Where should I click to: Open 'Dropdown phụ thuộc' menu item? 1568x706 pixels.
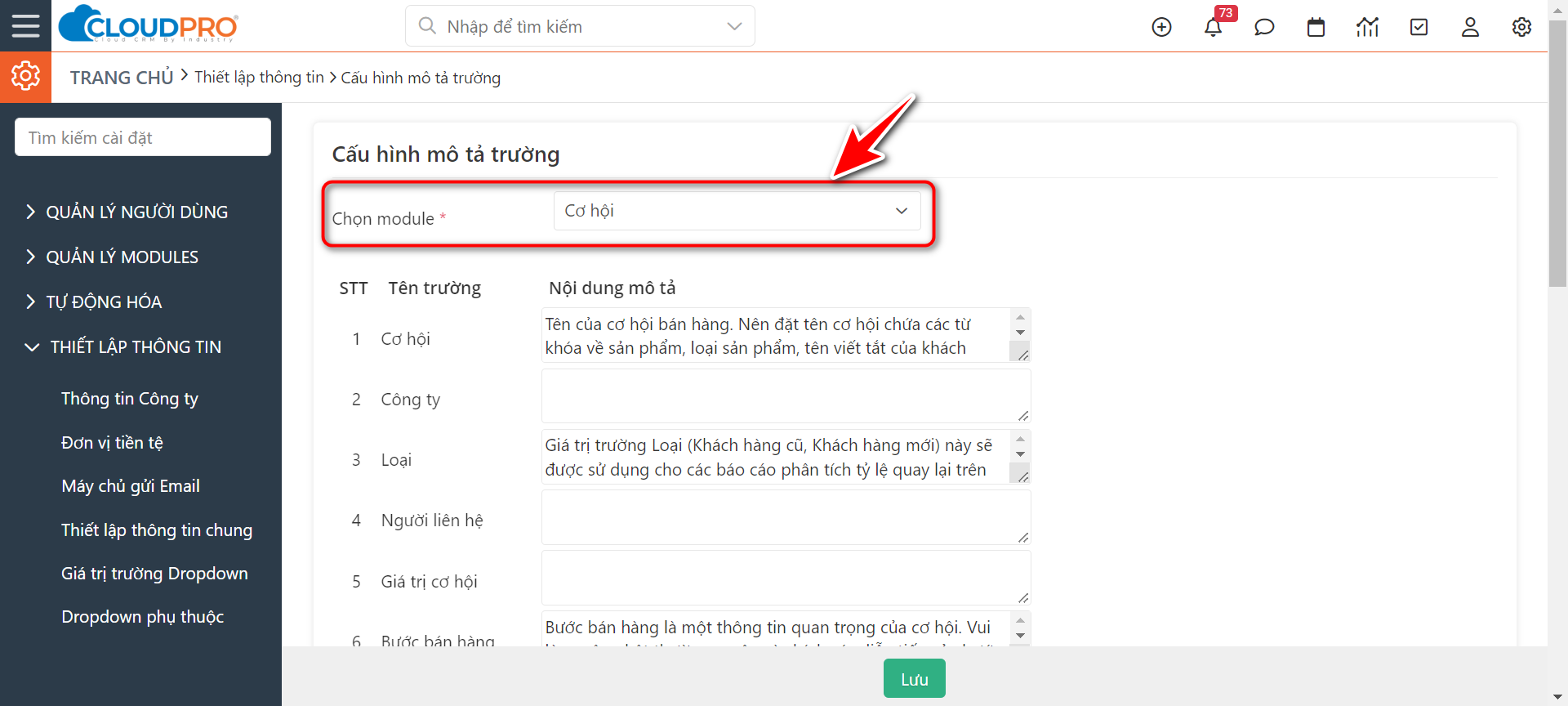(x=143, y=616)
